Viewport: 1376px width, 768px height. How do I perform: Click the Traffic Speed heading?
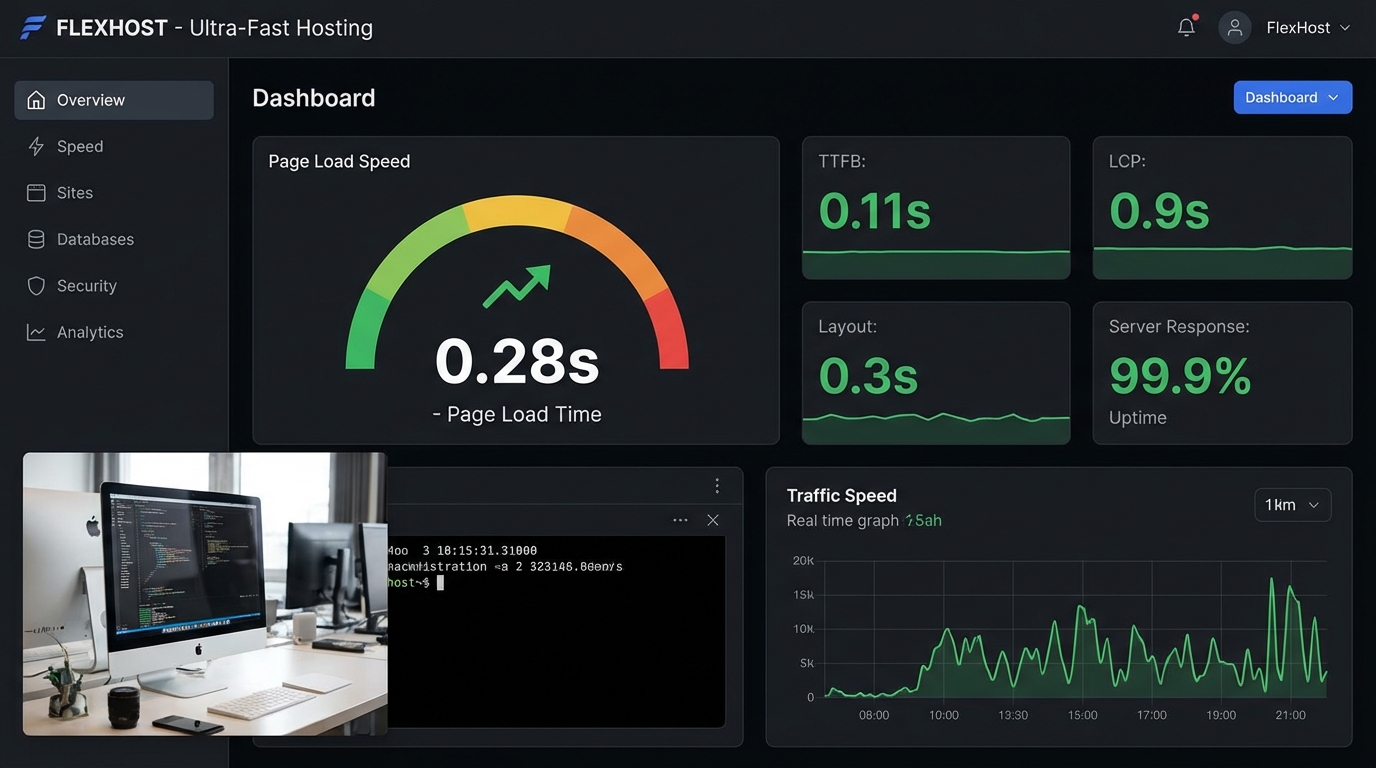click(841, 495)
